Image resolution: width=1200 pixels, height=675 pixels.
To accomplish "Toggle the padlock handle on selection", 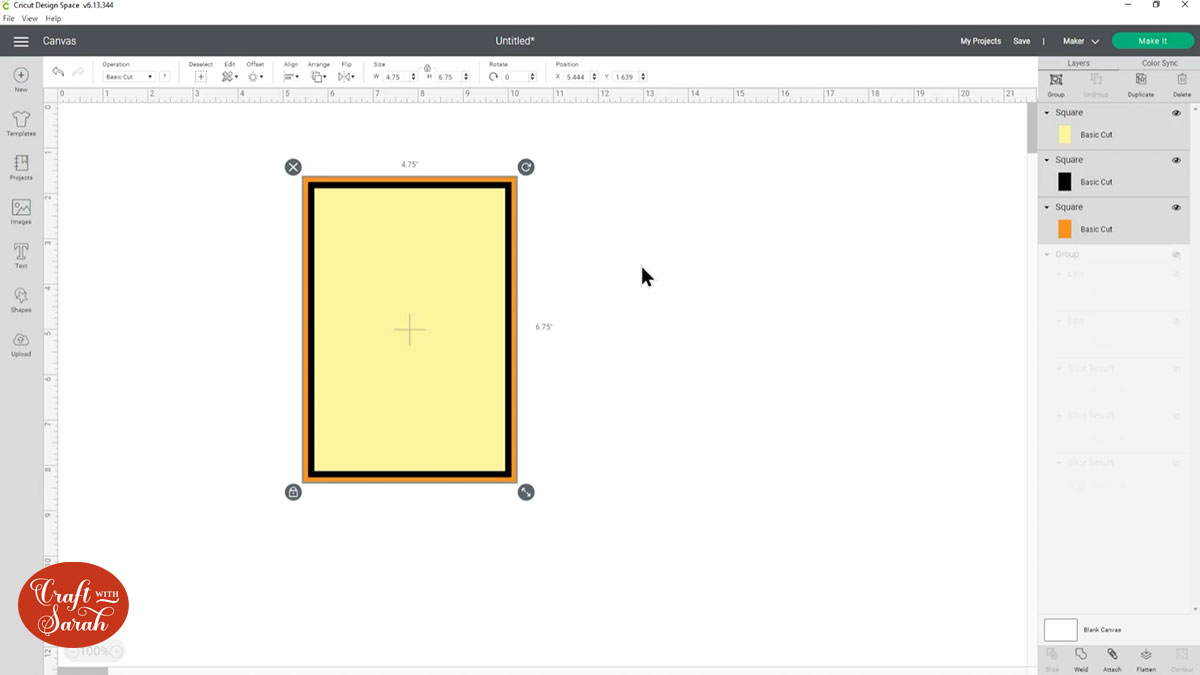I will [293, 492].
